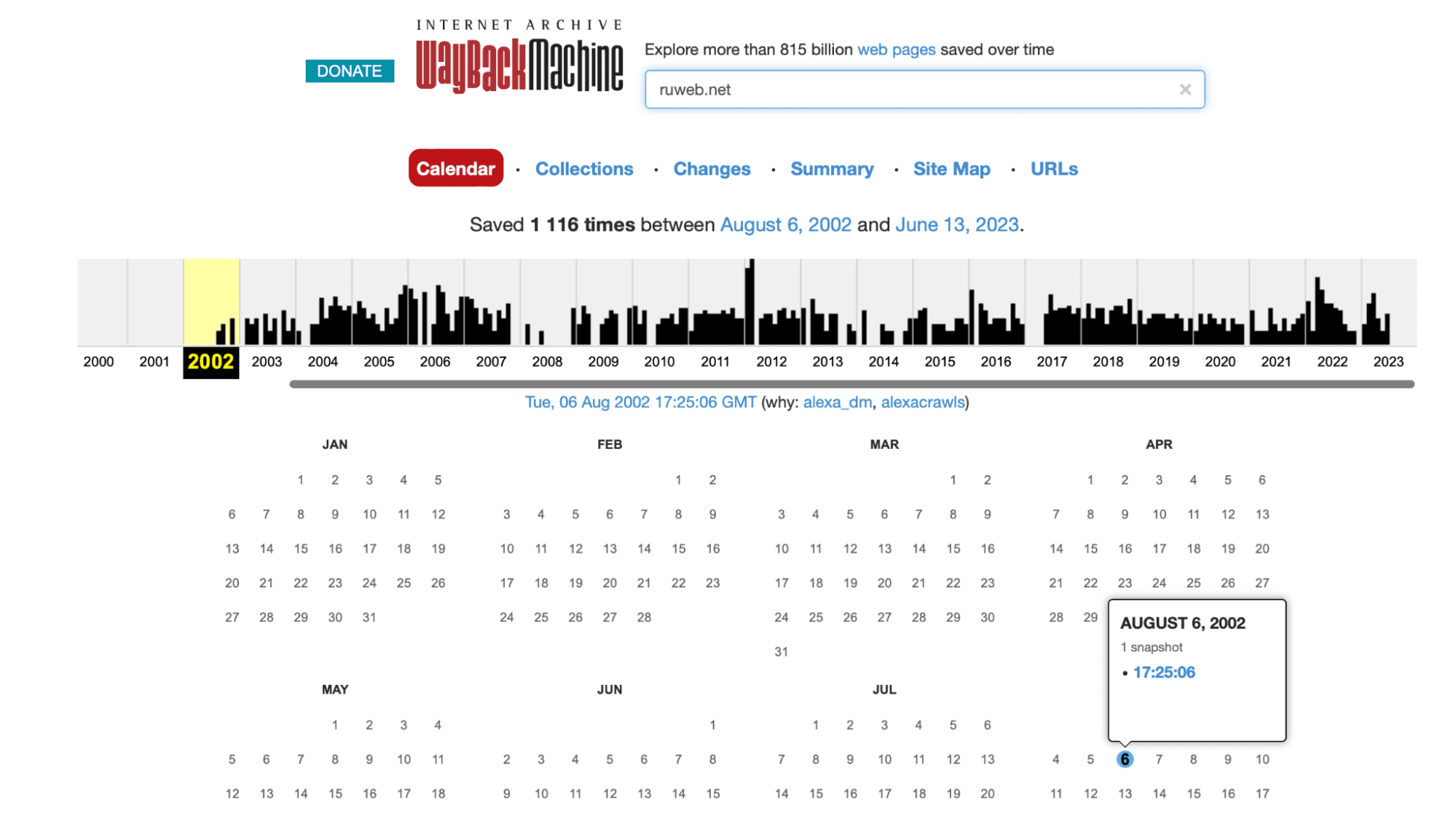Pick year 2009 on the timeline
The height and width of the screenshot is (819, 1456).
click(603, 361)
